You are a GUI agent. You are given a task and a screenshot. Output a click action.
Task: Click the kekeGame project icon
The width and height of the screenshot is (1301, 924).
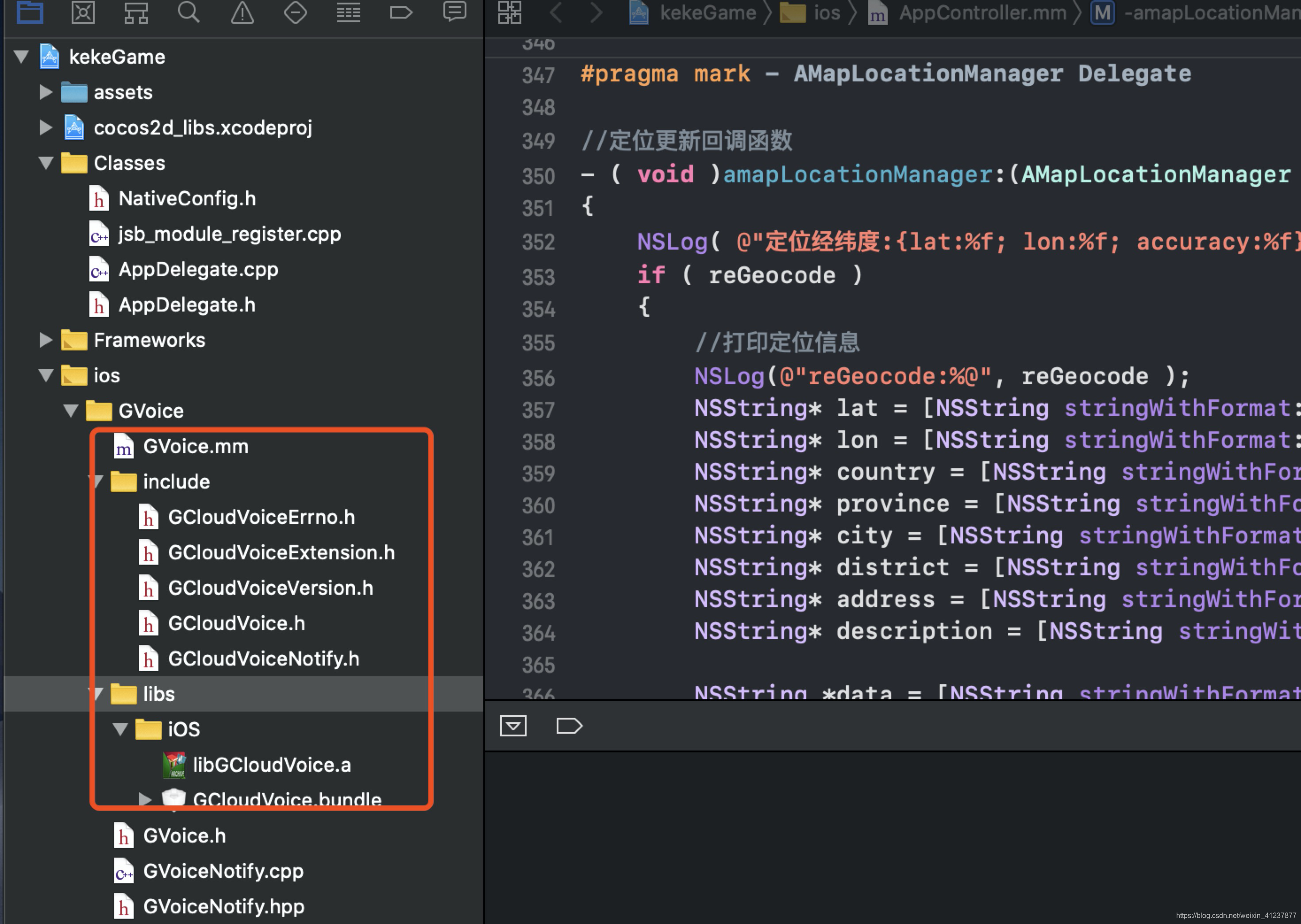point(50,56)
